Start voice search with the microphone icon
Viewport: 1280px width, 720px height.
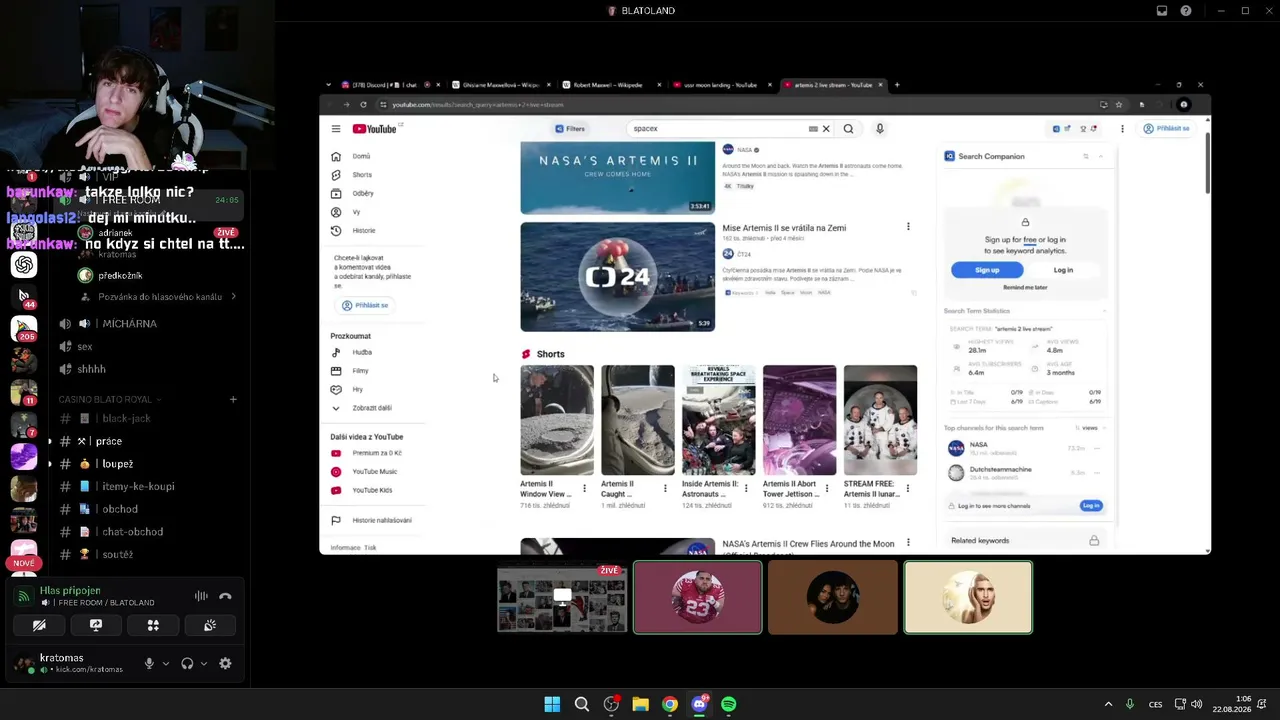point(880,129)
